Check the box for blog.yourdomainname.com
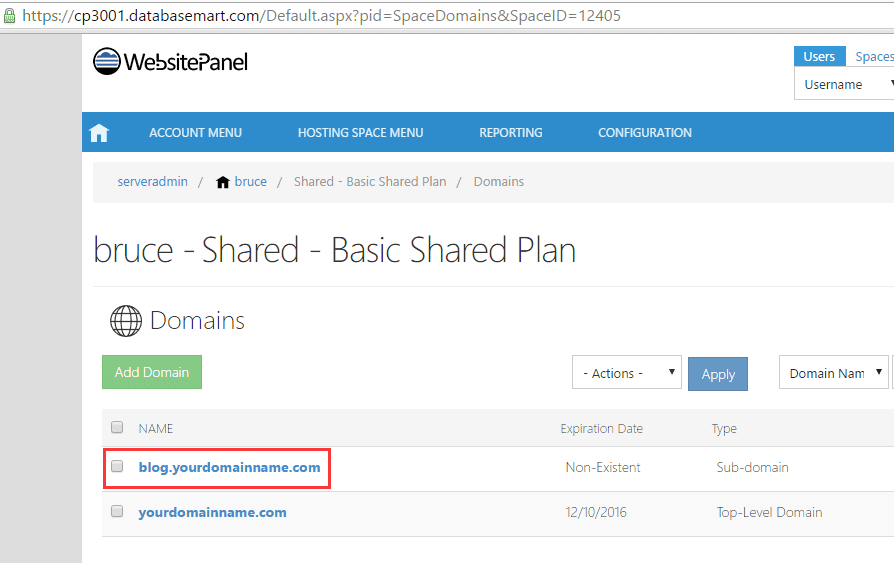This screenshot has width=894, height=563. (x=117, y=466)
